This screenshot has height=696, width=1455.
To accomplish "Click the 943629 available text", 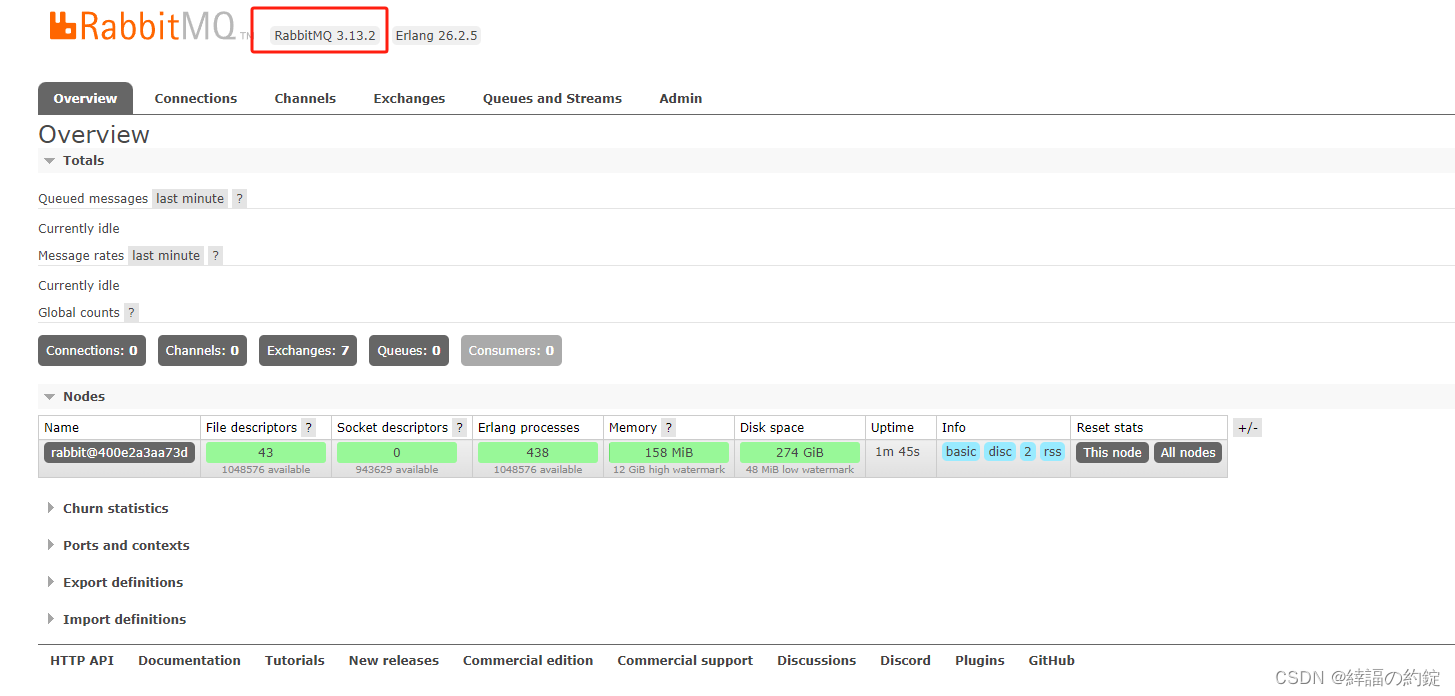I will point(397,470).
